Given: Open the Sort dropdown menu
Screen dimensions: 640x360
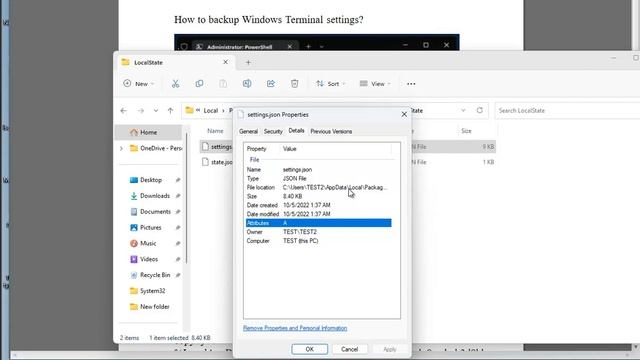Looking at the screenshot, I should 331,84.
